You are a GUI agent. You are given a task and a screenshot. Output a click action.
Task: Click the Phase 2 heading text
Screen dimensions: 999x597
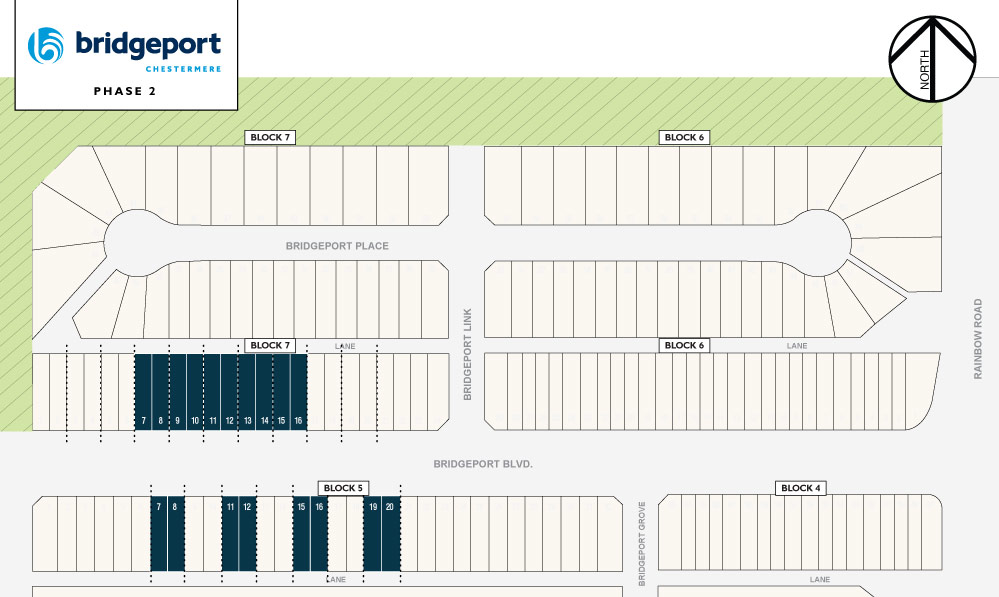[124, 91]
